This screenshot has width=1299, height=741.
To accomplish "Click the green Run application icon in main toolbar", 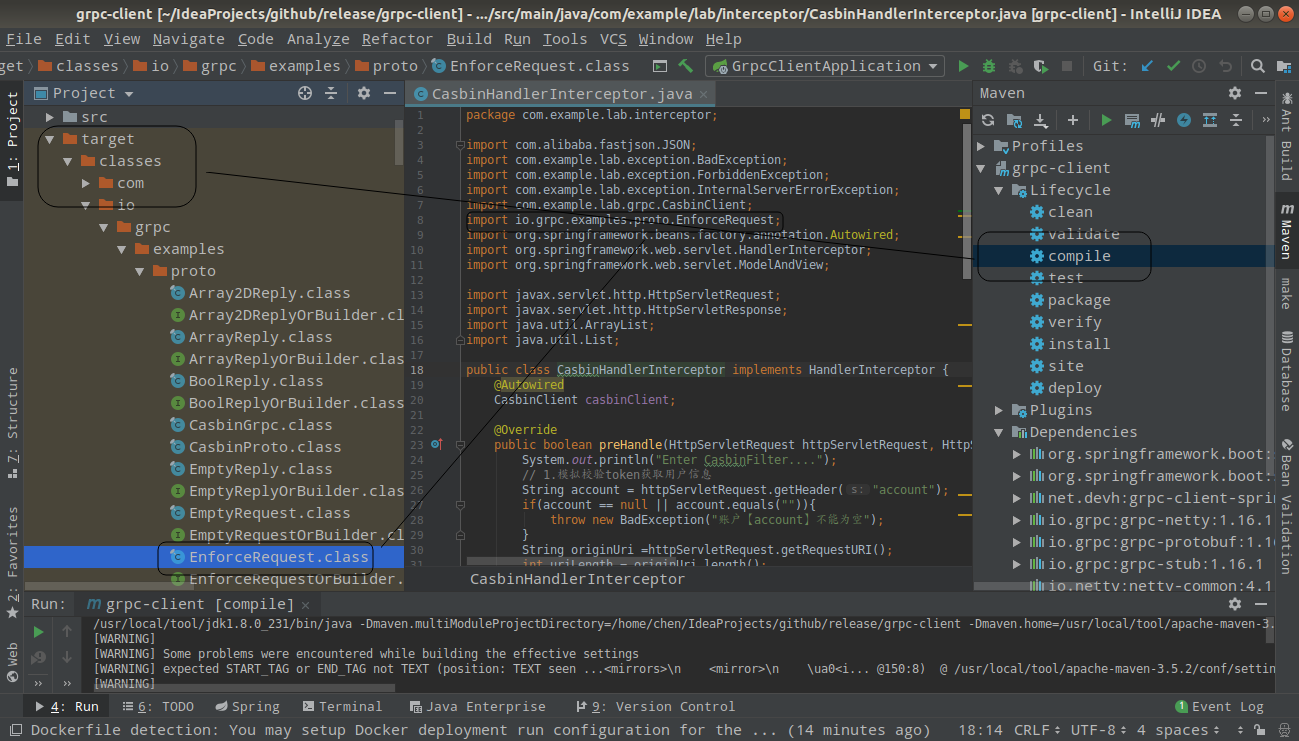I will point(964,66).
